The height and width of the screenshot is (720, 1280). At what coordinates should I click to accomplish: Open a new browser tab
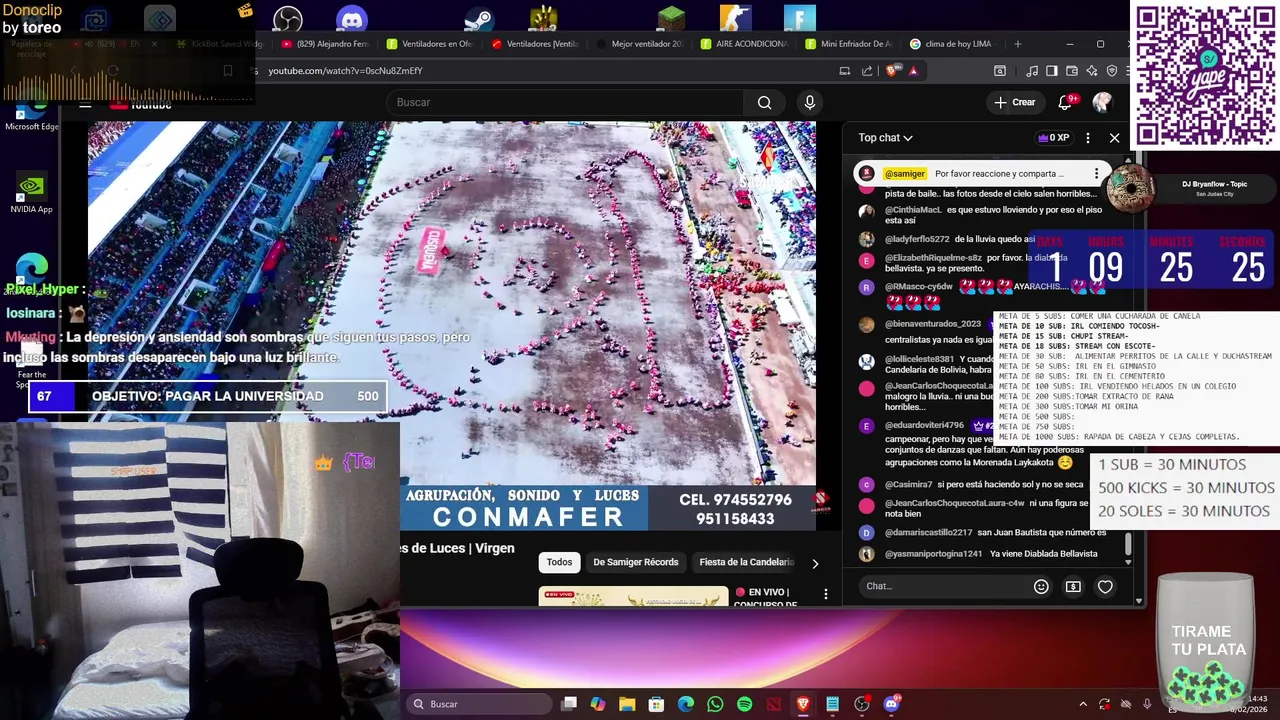click(x=1018, y=44)
